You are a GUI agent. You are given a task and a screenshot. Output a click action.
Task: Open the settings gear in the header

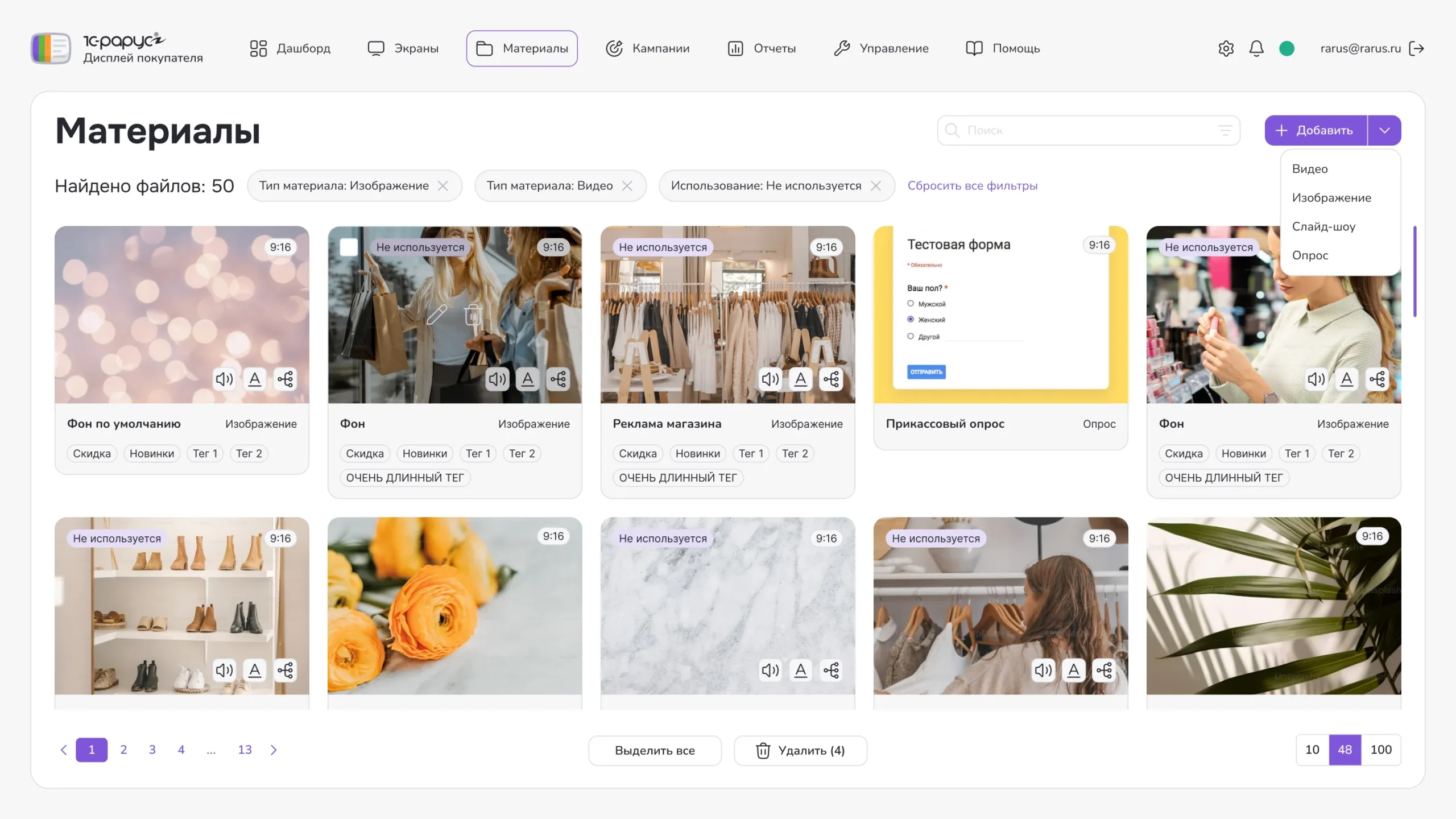coord(1226,48)
